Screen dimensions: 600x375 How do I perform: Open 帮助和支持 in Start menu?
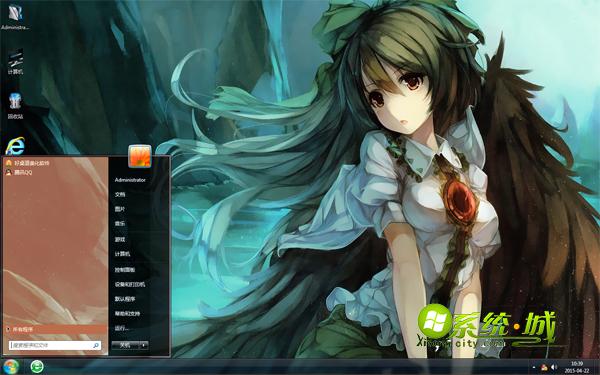coord(127,313)
